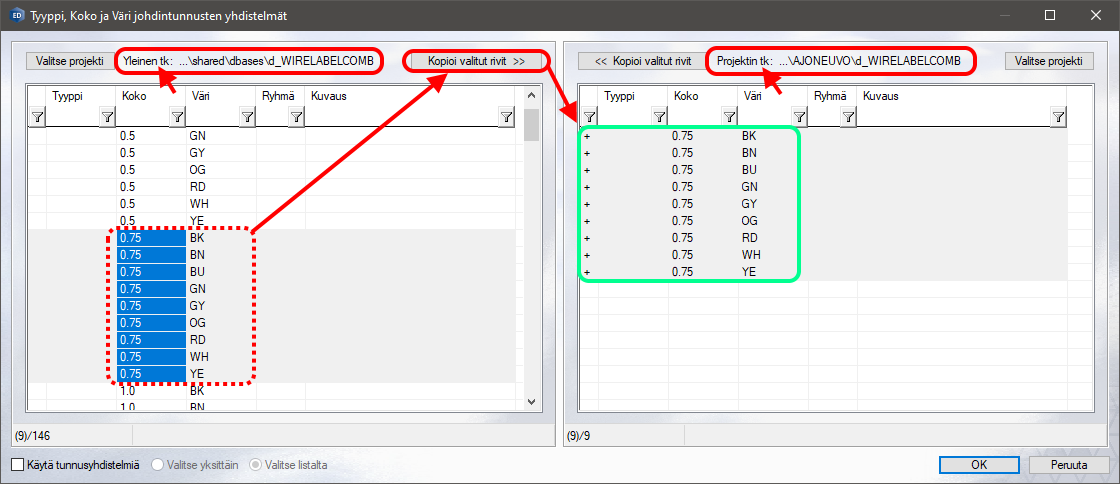The image size is (1120, 484).
Task: Select the 0.75 OG row in left table
Action: [272, 323]
